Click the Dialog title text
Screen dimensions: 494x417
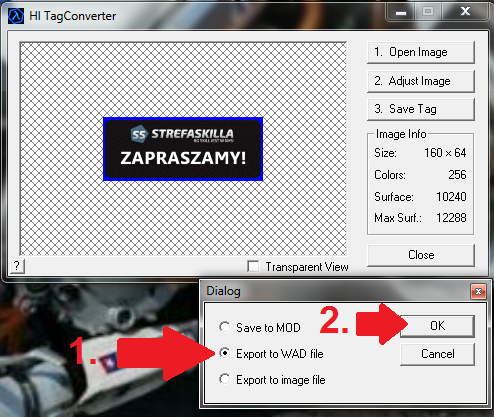point(223,291)
